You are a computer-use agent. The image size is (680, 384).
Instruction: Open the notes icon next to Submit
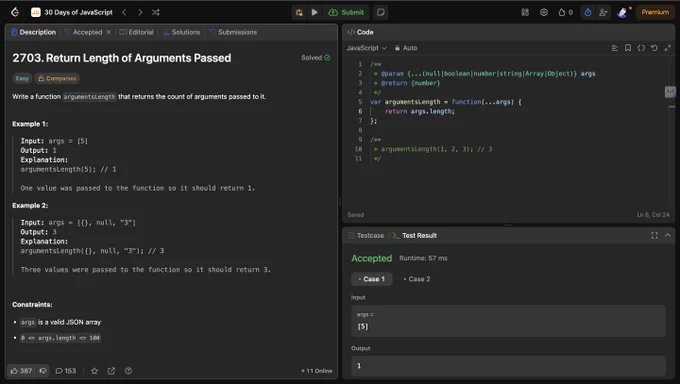point(381,12)
